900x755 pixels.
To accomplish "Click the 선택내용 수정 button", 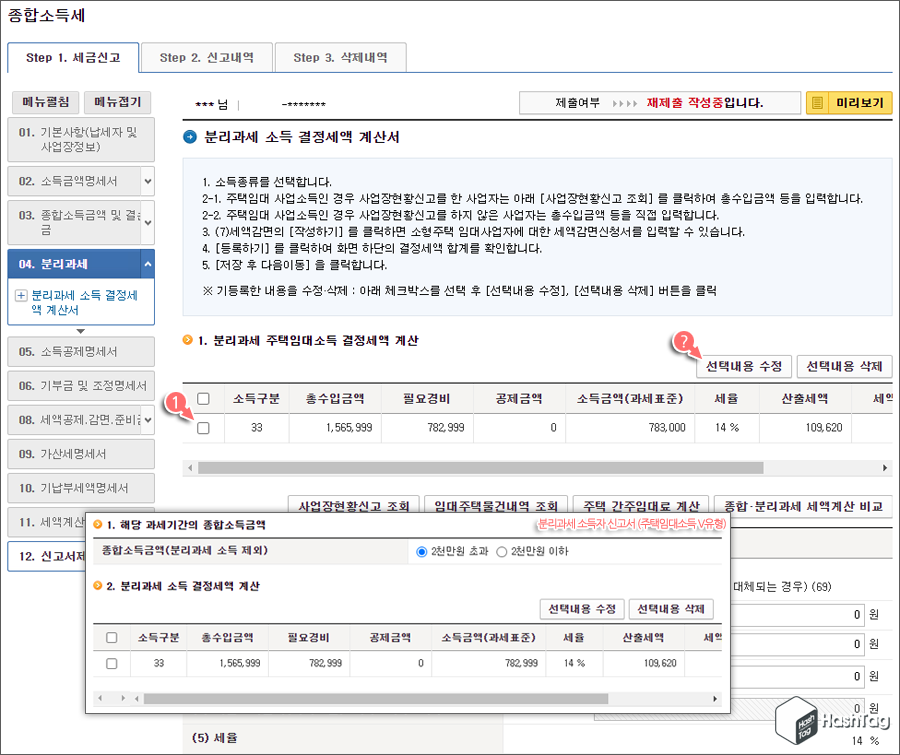I will point(743,367).
